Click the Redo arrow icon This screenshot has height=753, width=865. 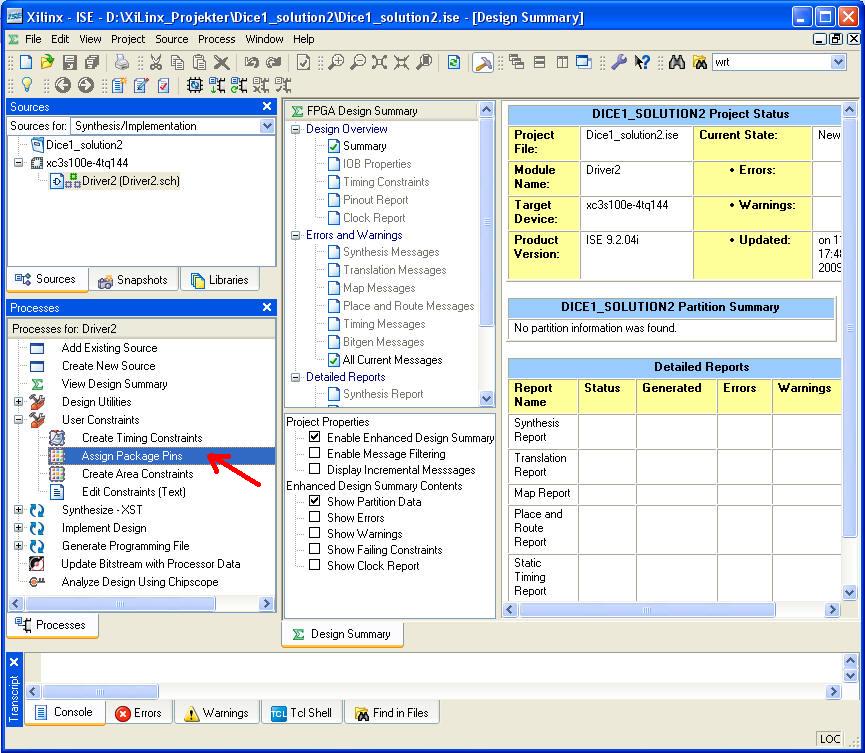pos(274,62)
